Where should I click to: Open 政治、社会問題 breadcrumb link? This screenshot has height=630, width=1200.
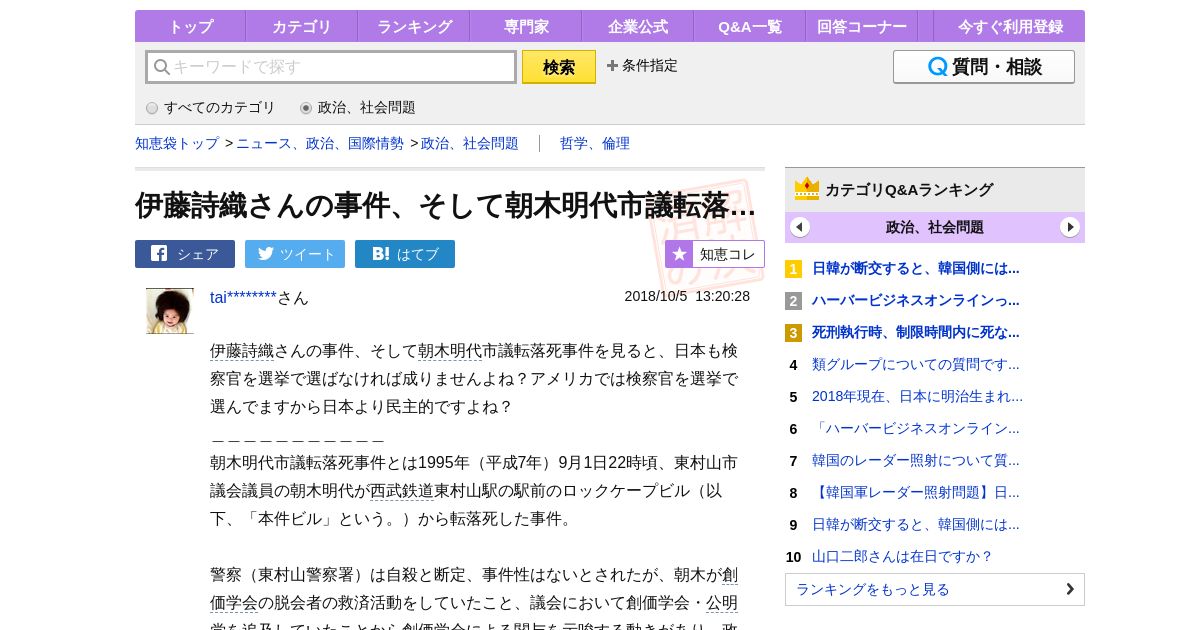[x=470, y=143]
